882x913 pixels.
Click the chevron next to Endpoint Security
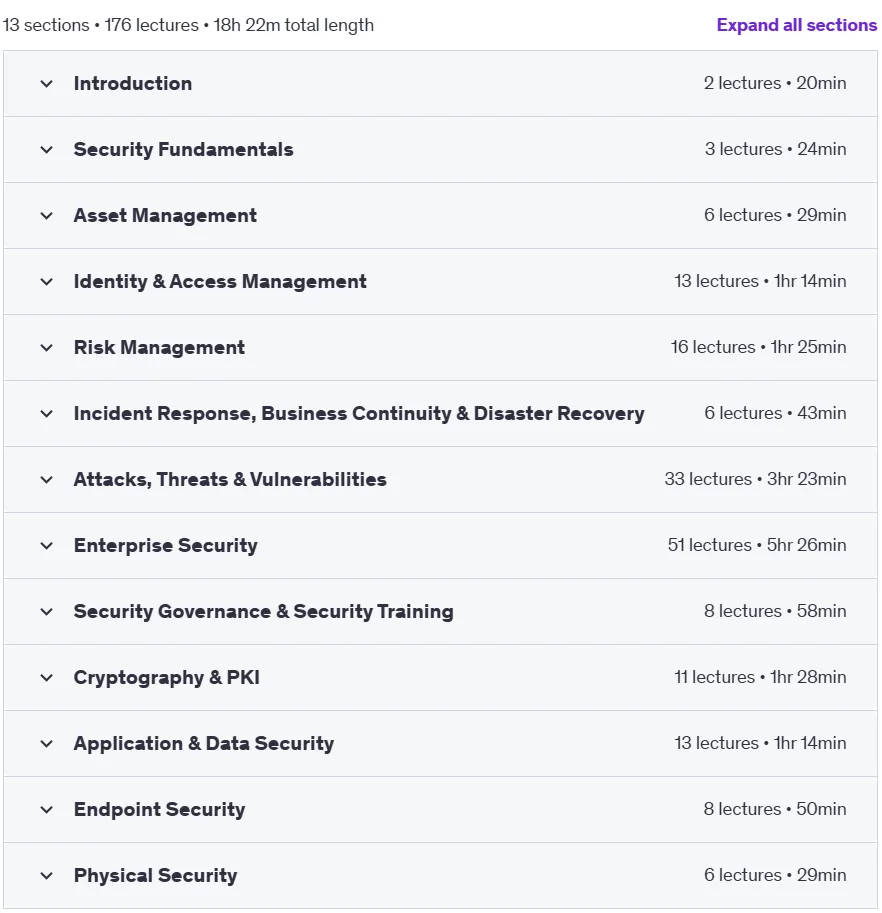[47, 809]
